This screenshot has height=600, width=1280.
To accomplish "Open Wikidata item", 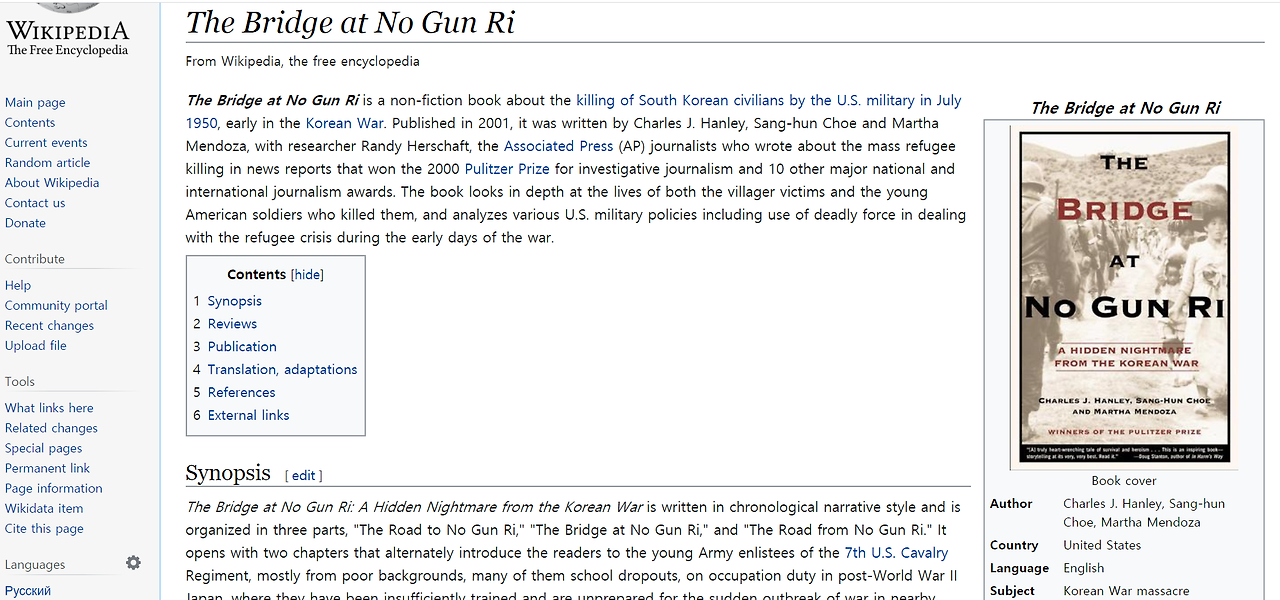I will (x=44, y=508).
